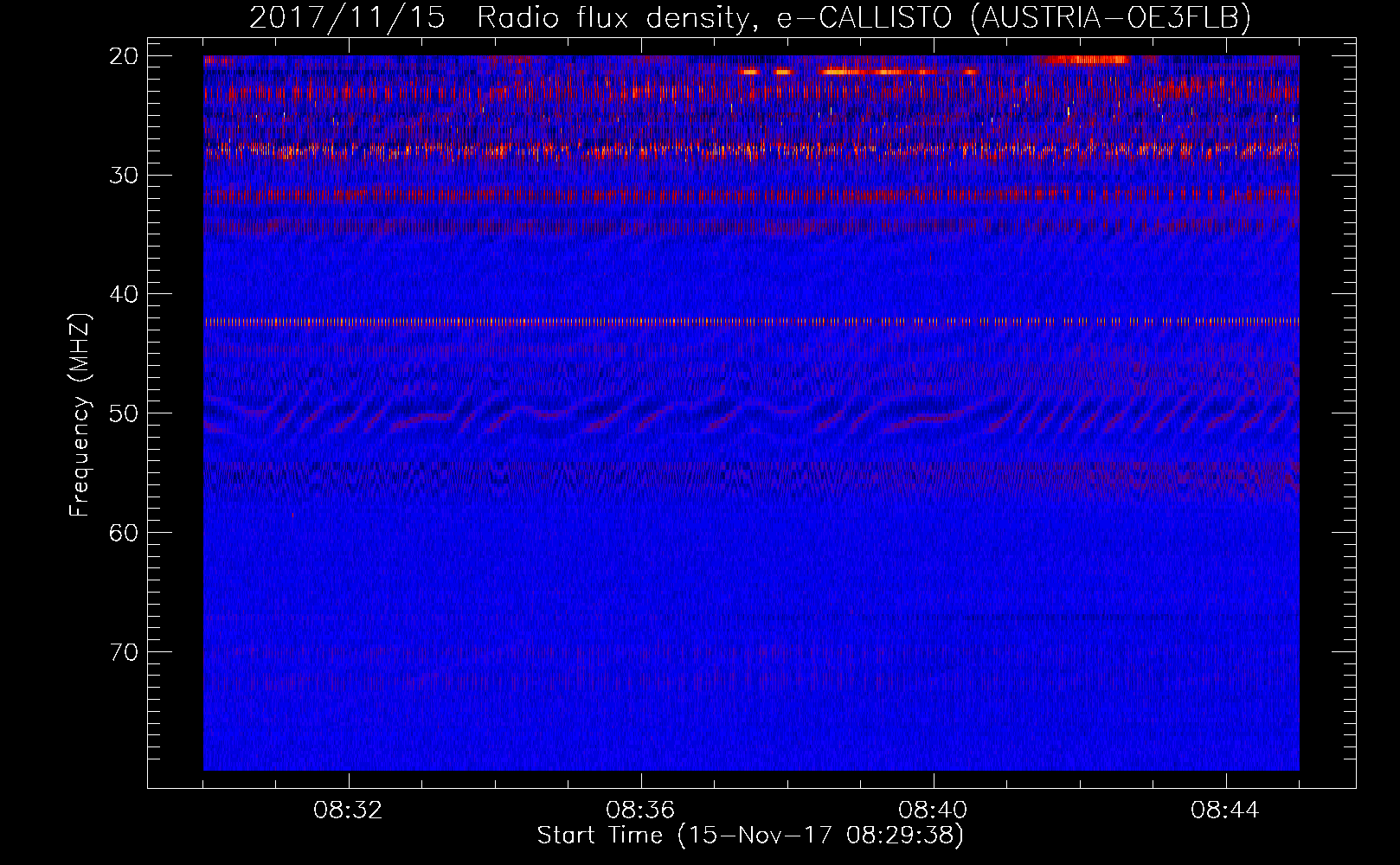Click the '08:32' time axis label
The image size is (1400, 865).
pyautogui.click(x=348, y=811)
